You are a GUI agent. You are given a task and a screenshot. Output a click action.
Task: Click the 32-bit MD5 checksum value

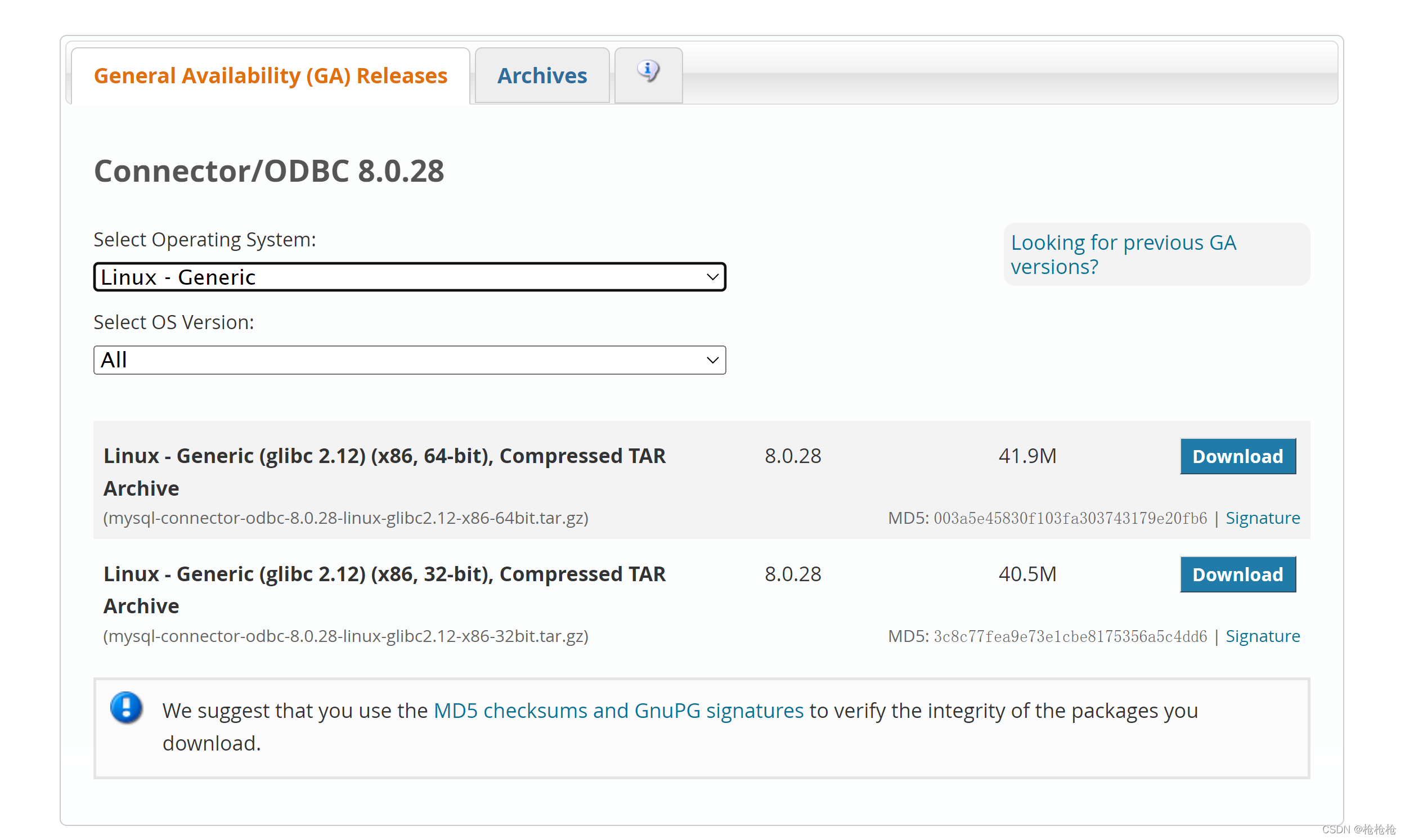click(x=1070, y=636)
